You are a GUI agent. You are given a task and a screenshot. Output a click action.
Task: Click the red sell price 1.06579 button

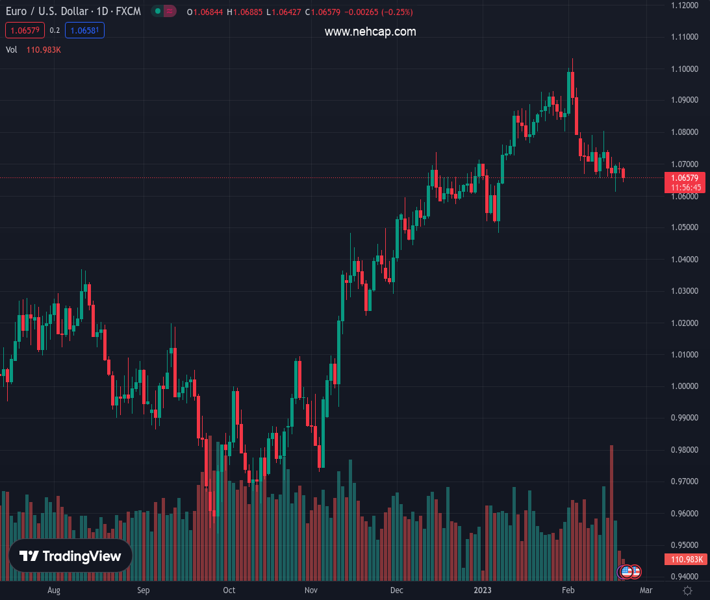click(25, 30)
